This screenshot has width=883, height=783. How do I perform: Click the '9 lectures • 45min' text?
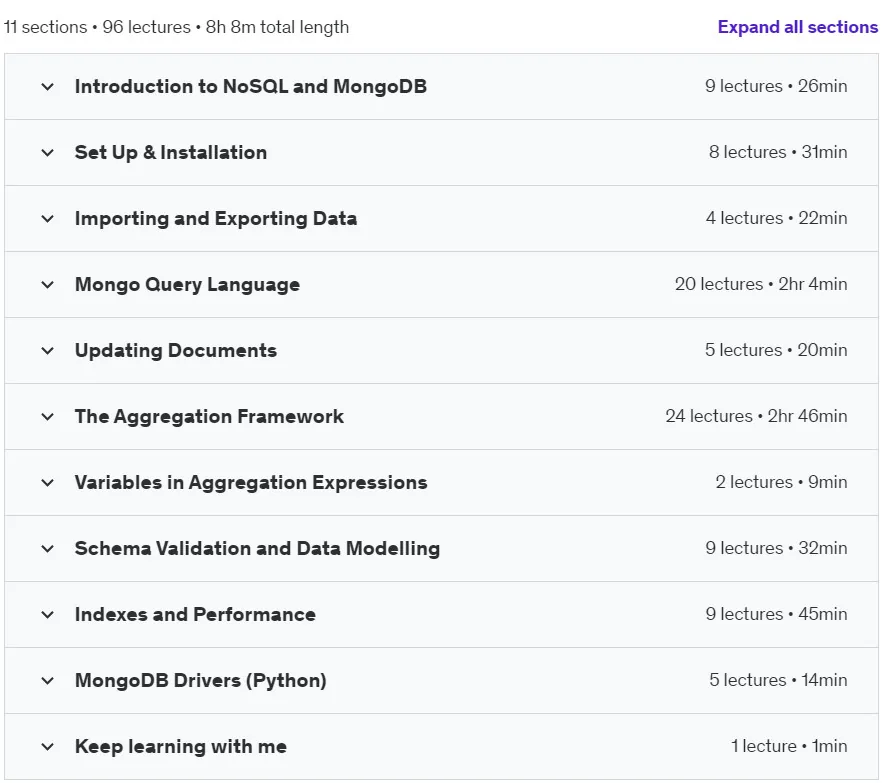[x=776, y=613]
